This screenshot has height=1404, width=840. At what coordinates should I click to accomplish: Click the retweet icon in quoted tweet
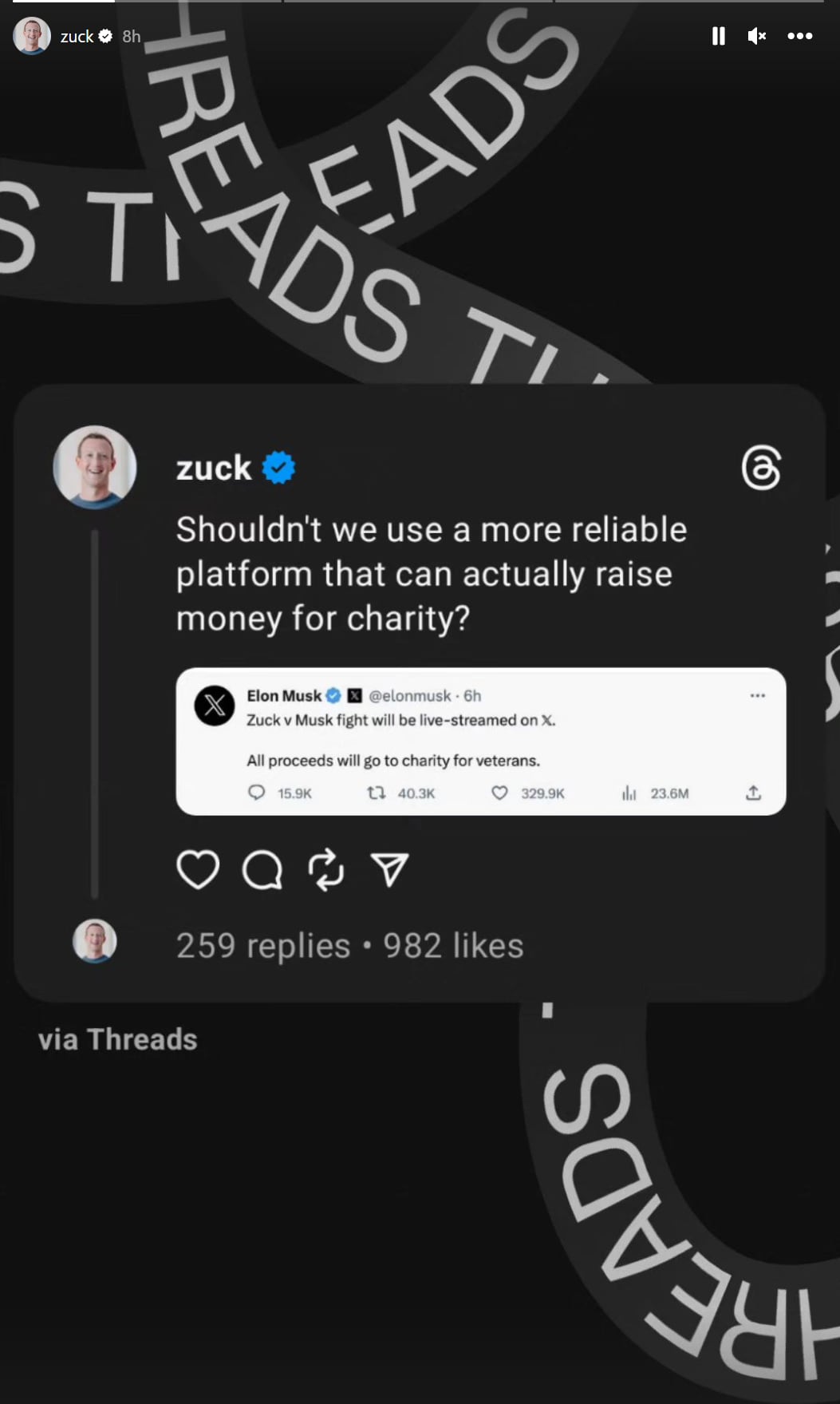tap(377, 793)
